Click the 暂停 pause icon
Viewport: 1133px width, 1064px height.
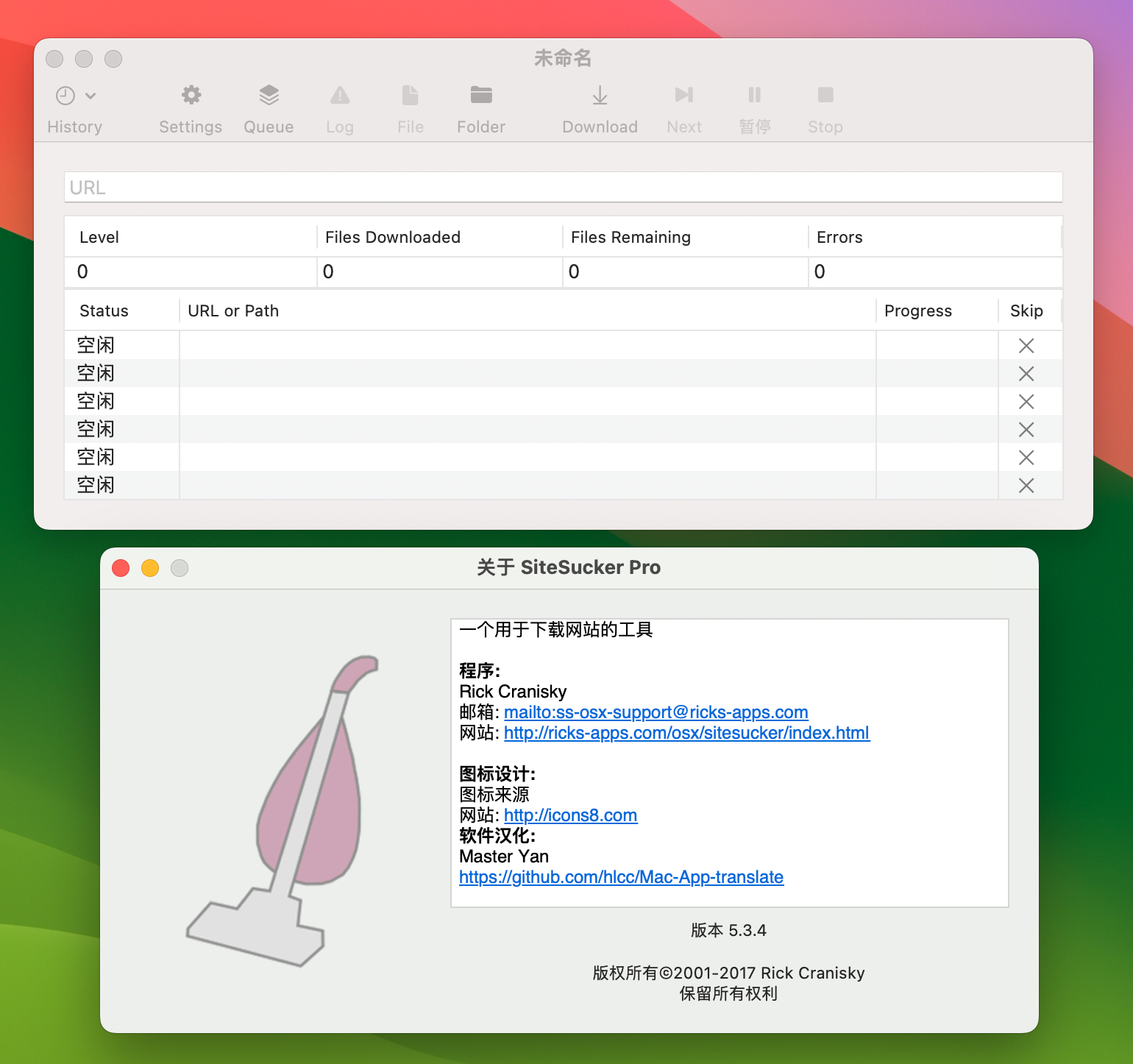755,95
